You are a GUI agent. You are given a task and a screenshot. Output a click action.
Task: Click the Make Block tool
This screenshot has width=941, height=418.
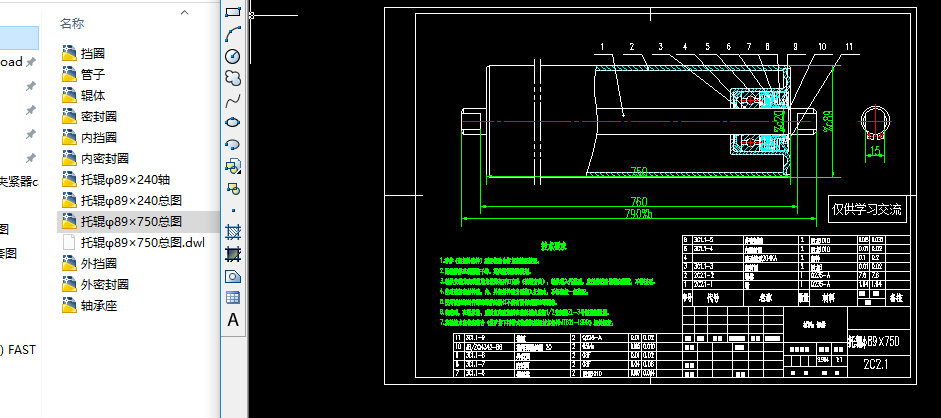(x=233, y=188)
